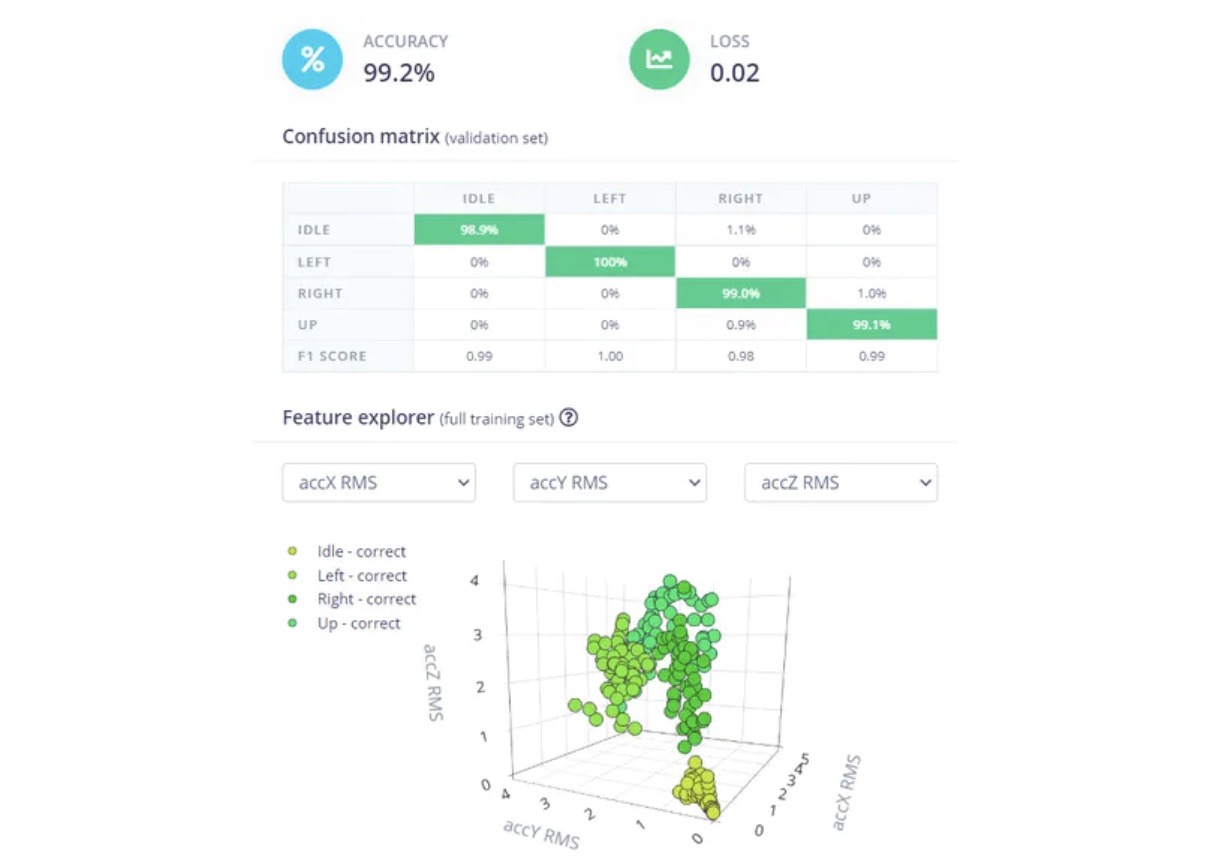
Task: Toggle Idle - correct legend entry
Action: click(x=361, y=551)
